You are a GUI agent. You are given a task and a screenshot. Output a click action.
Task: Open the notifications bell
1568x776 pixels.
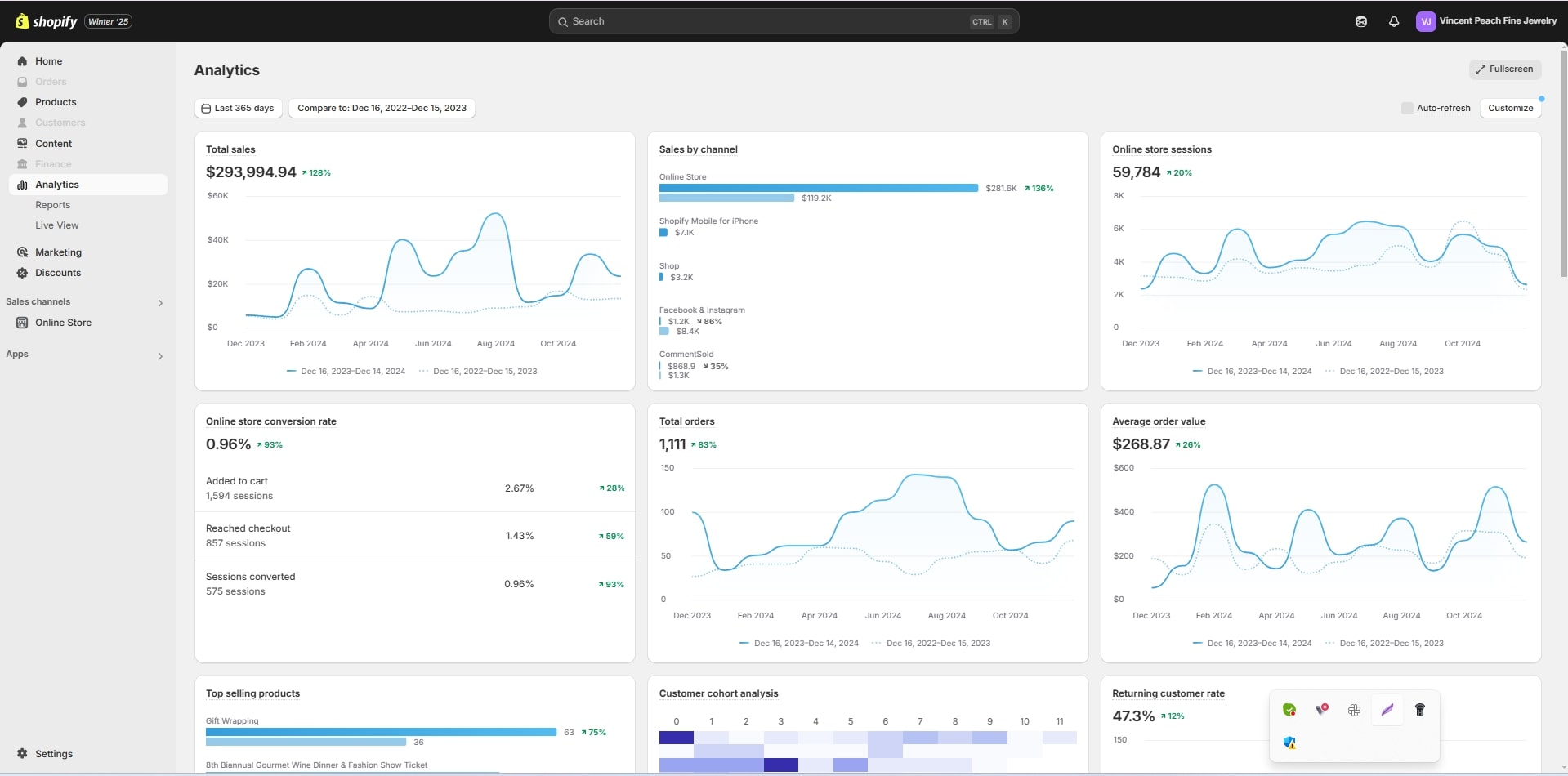click(x=1393, y=21)
